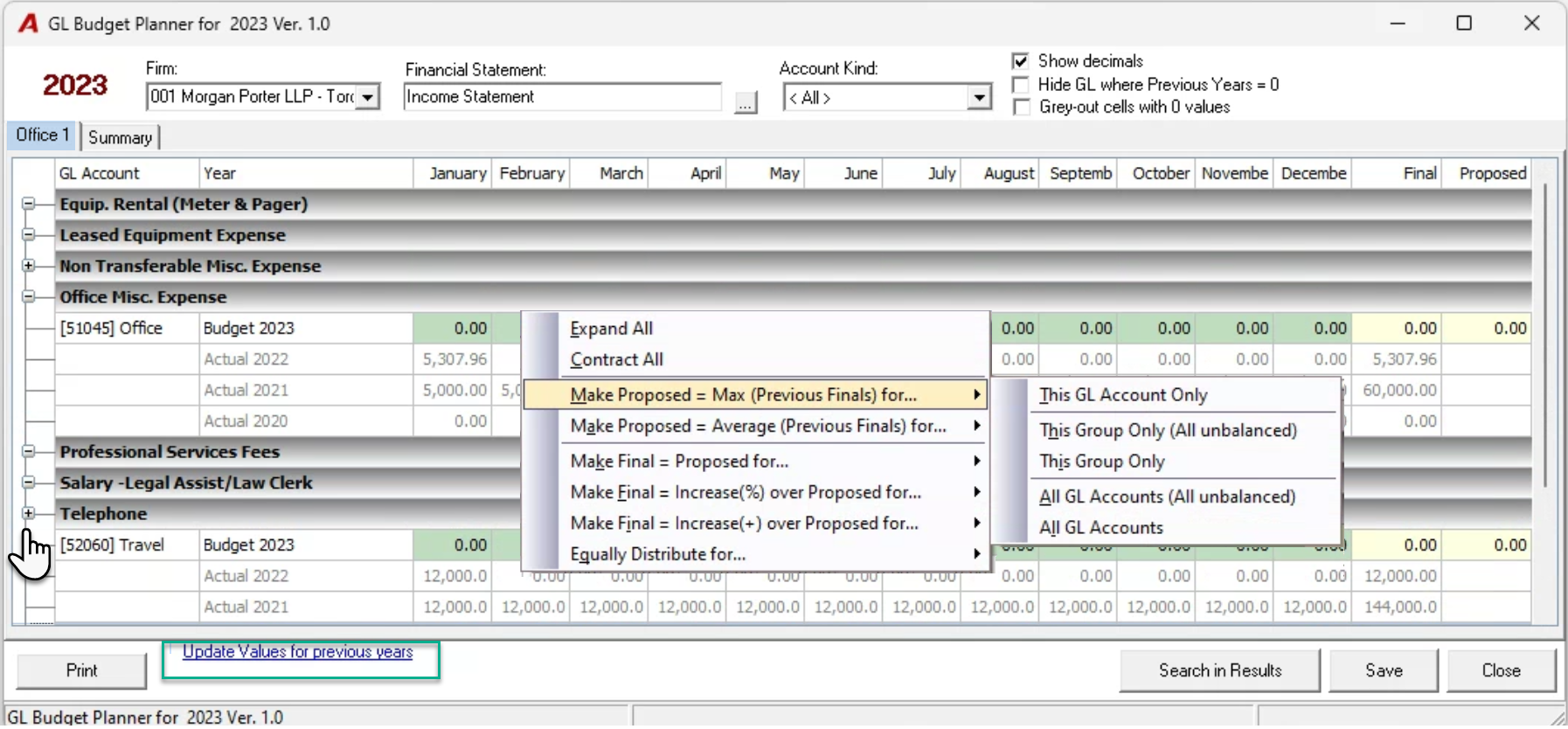Click the red app logo in title bar
This screenshot has width=1568, height=729.
click(x=28, y=24)
